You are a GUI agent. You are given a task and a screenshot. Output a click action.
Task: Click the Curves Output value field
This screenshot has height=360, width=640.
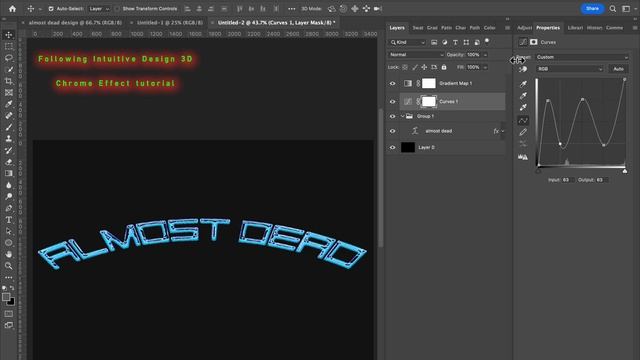[x=602, y=180]
